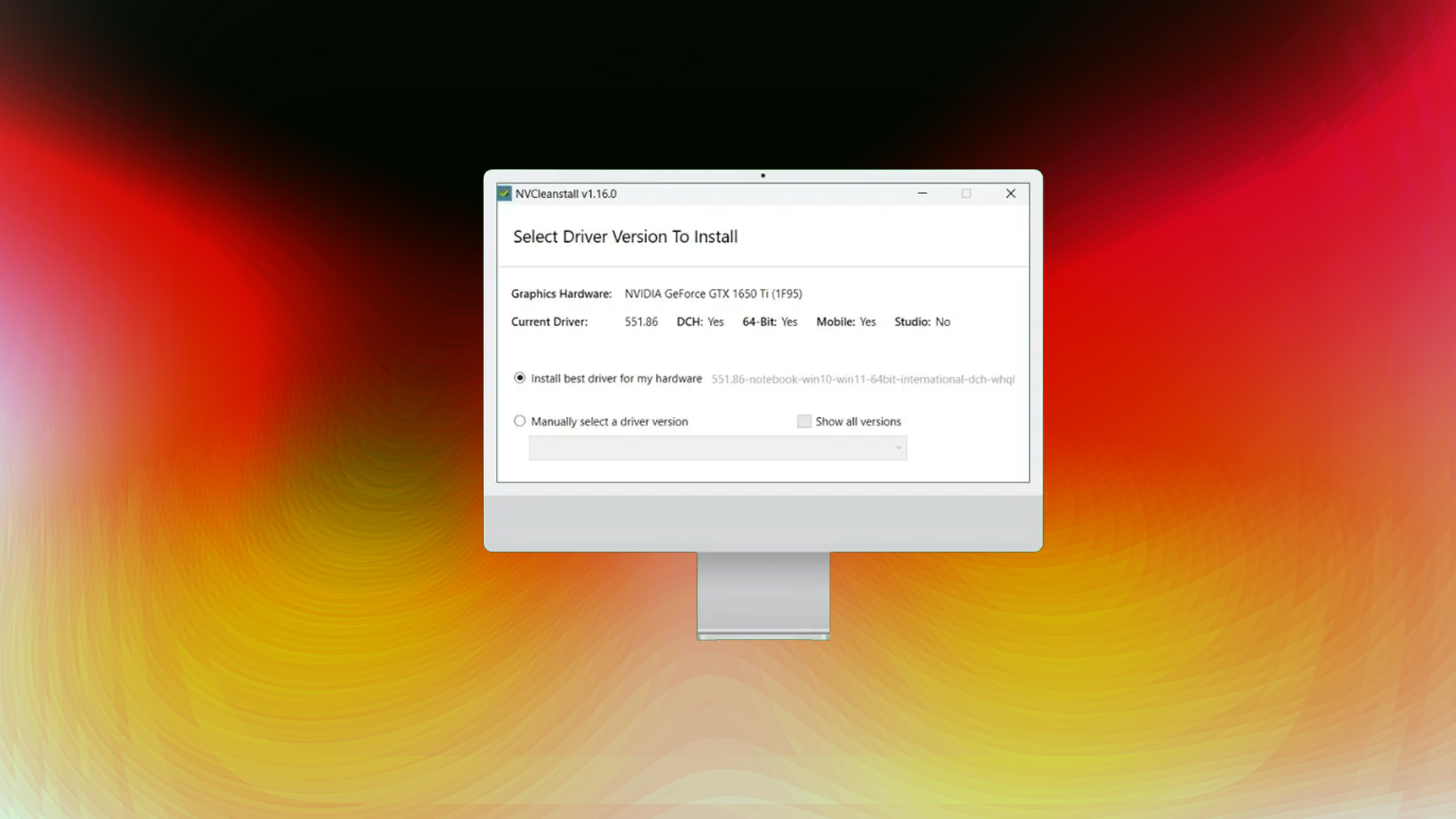Choose 'Manually select a driver version' radio button

click(519, 421)
